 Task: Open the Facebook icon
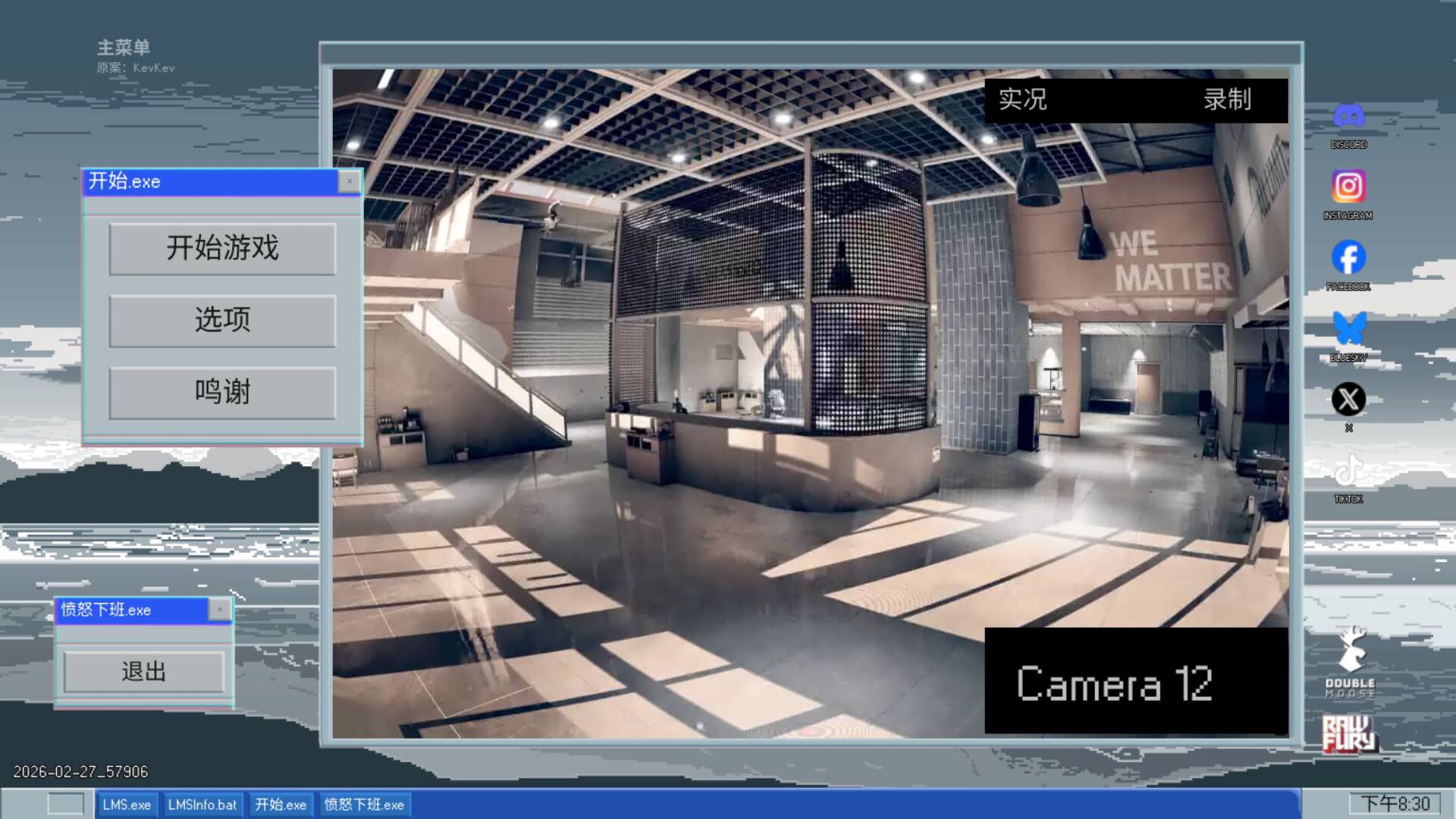(x=1348, y=258)
